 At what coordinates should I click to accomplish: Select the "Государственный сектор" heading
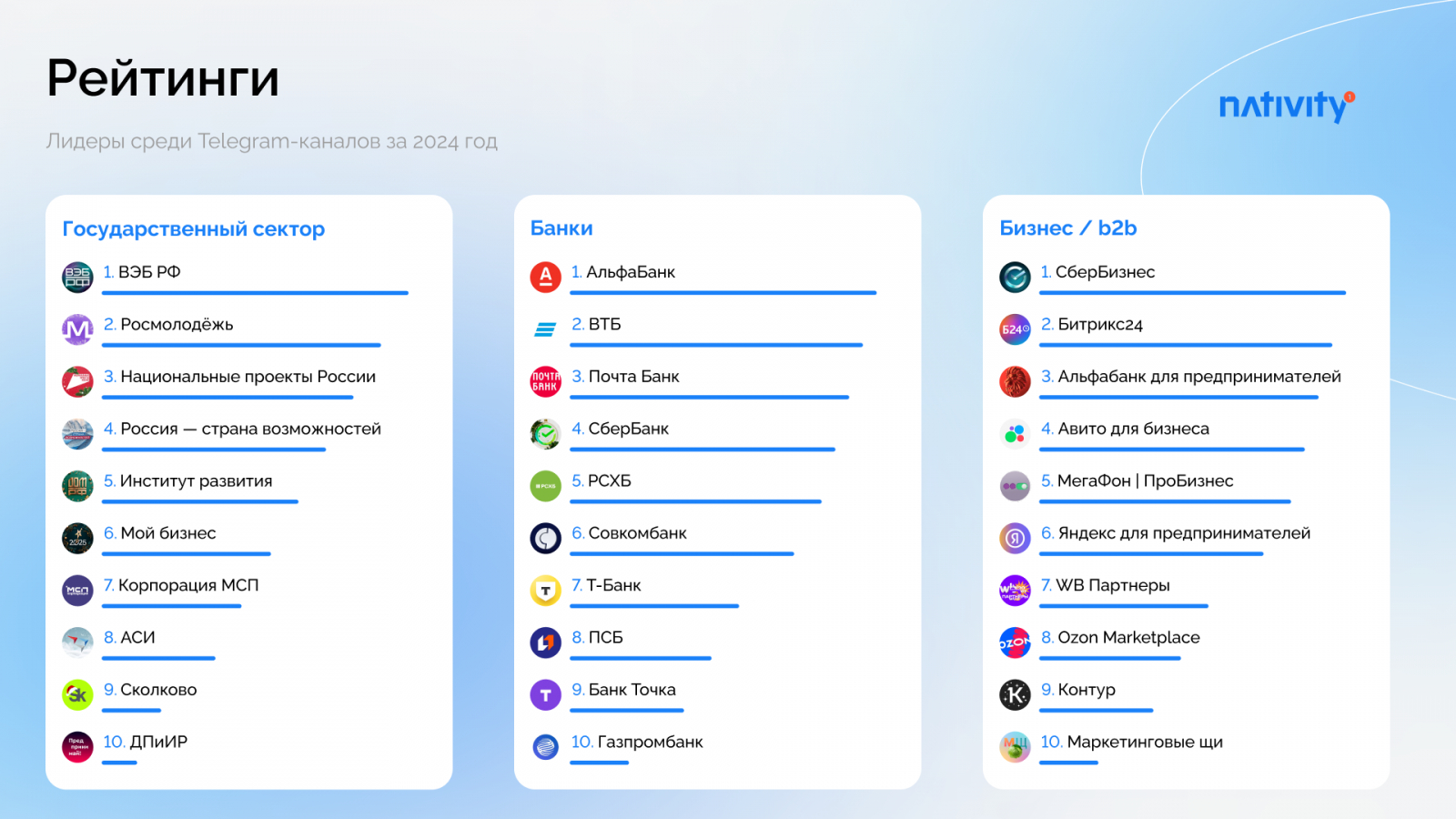pos(194,229)
